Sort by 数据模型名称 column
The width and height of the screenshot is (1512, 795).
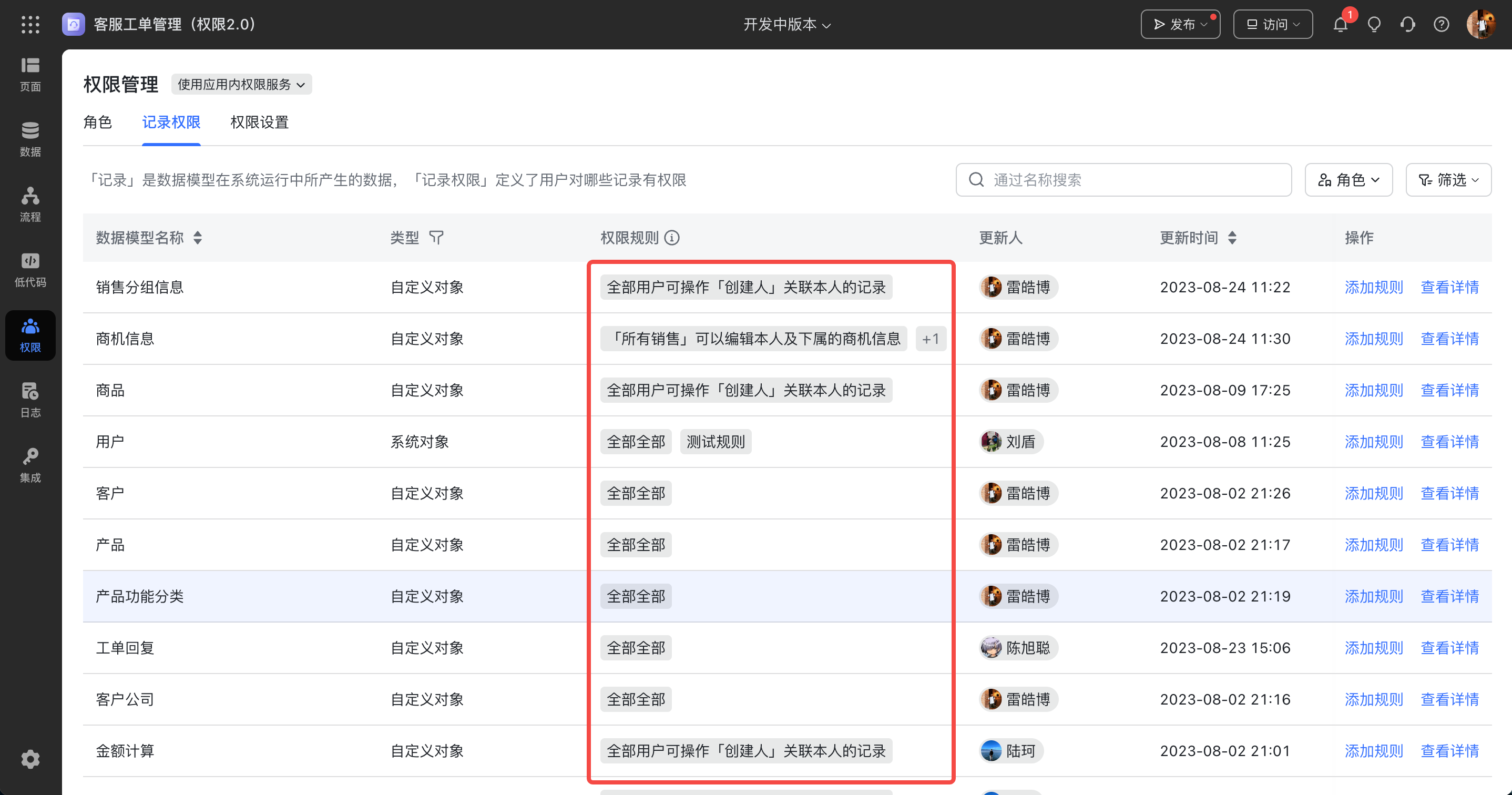coord(198,238)
